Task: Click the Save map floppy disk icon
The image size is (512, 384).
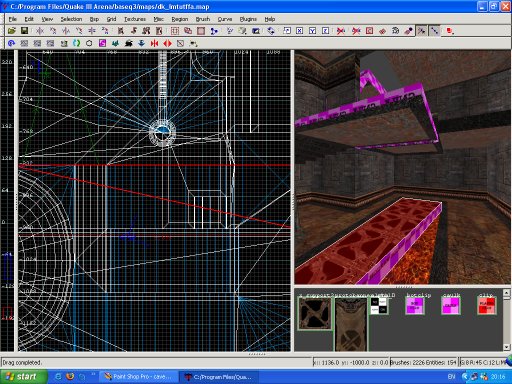Action: click(x=24, y=31)
